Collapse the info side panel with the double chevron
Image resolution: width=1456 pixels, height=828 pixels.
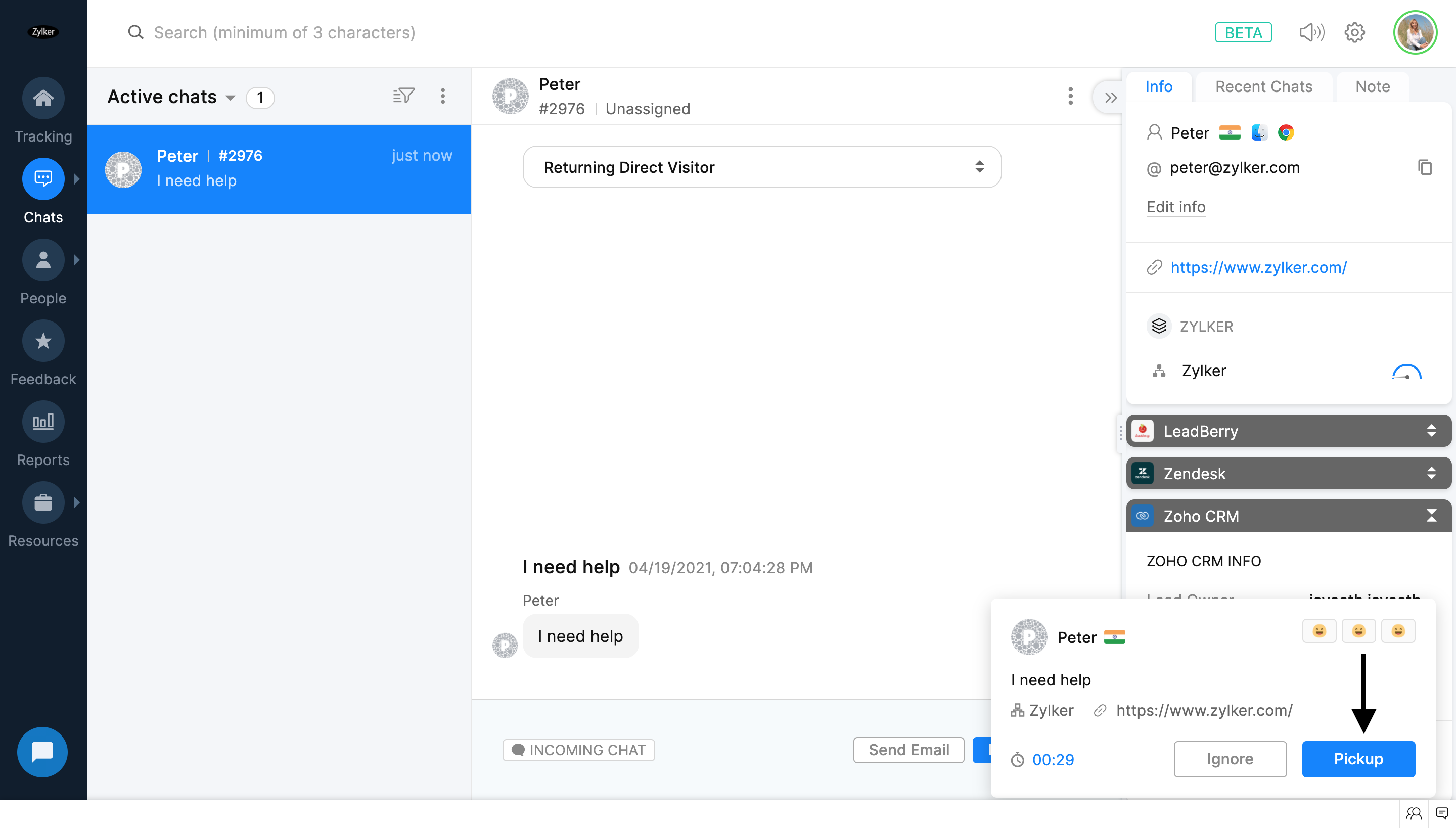1110,97
